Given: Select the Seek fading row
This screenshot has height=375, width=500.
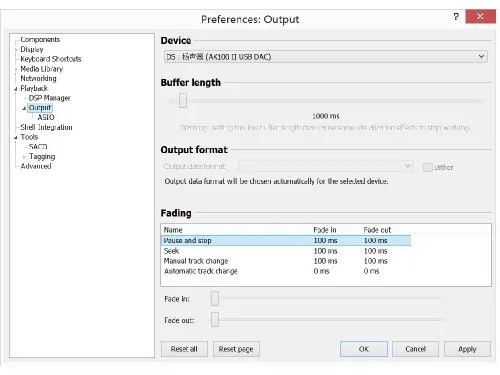Looking at the screenshot, I should (x=286, y=251).
